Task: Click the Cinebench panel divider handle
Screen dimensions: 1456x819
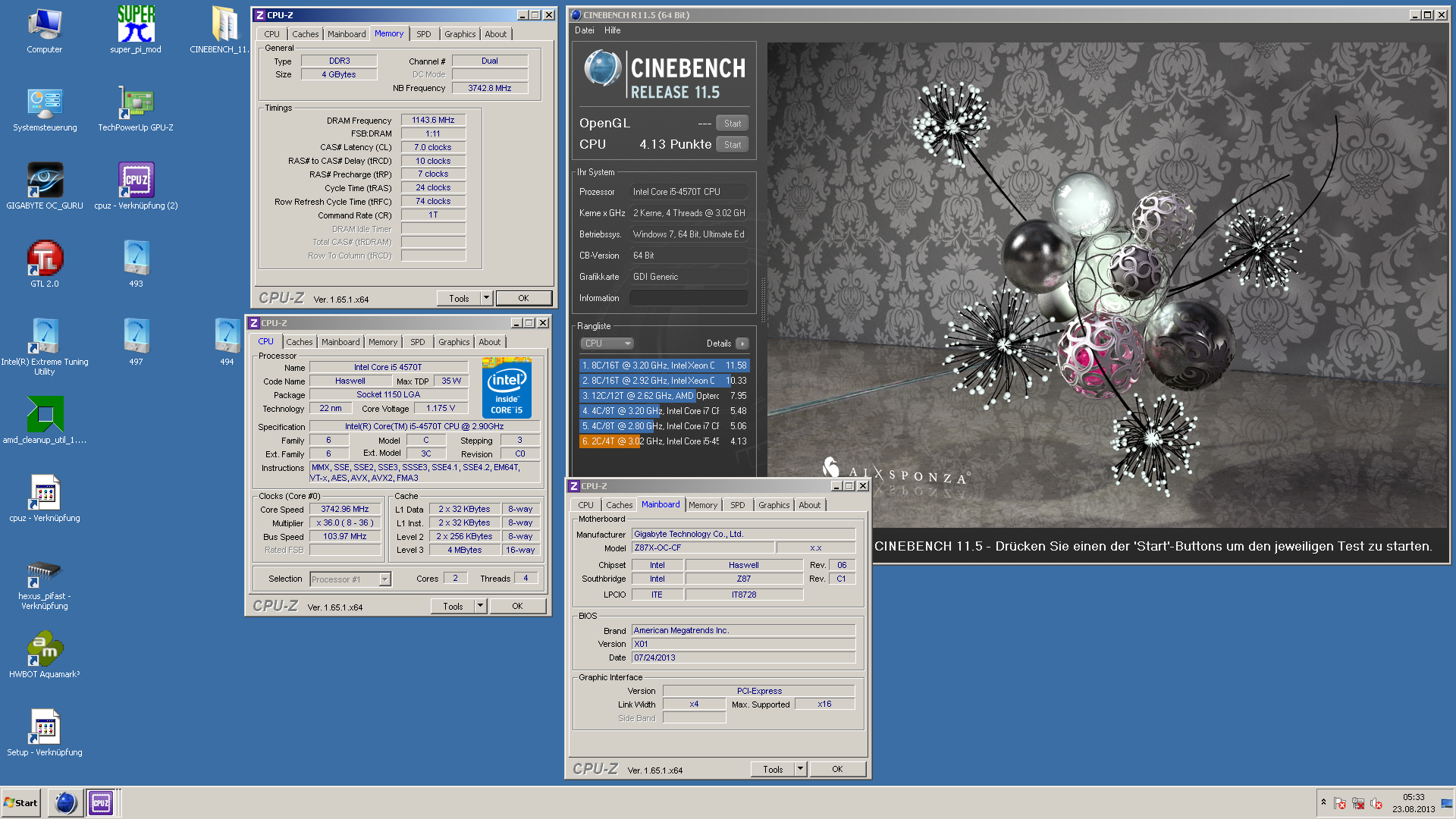Action: point(762,301)
